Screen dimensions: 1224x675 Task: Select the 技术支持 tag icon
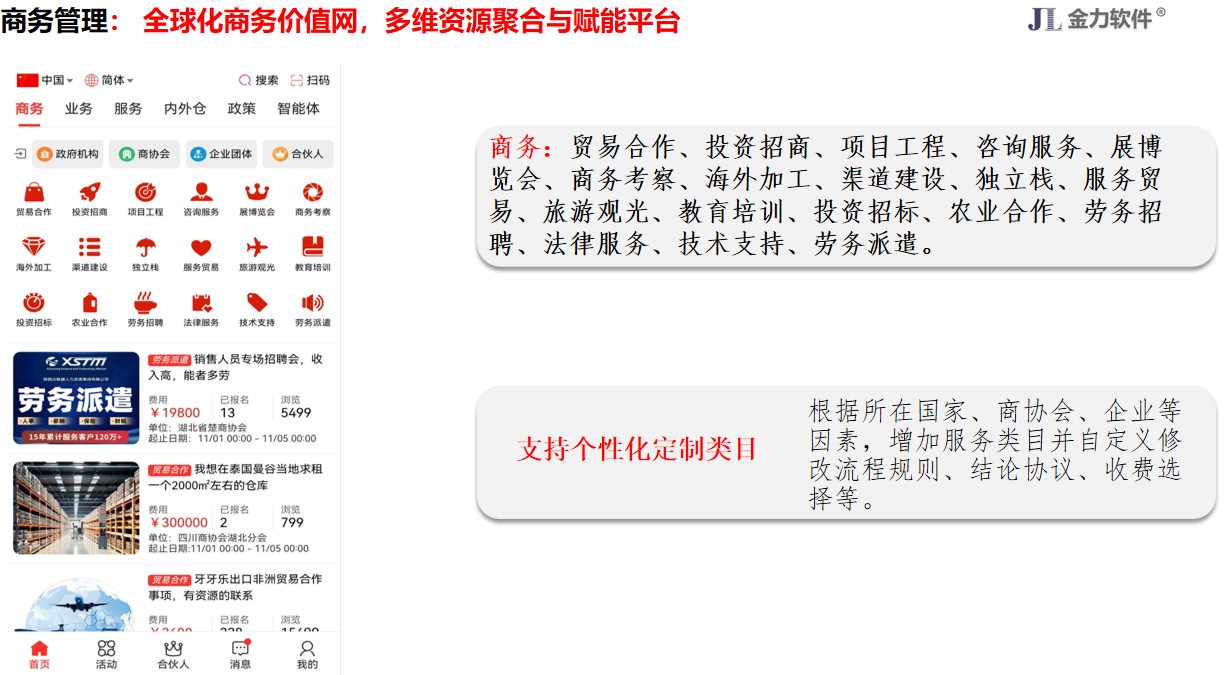257,304
